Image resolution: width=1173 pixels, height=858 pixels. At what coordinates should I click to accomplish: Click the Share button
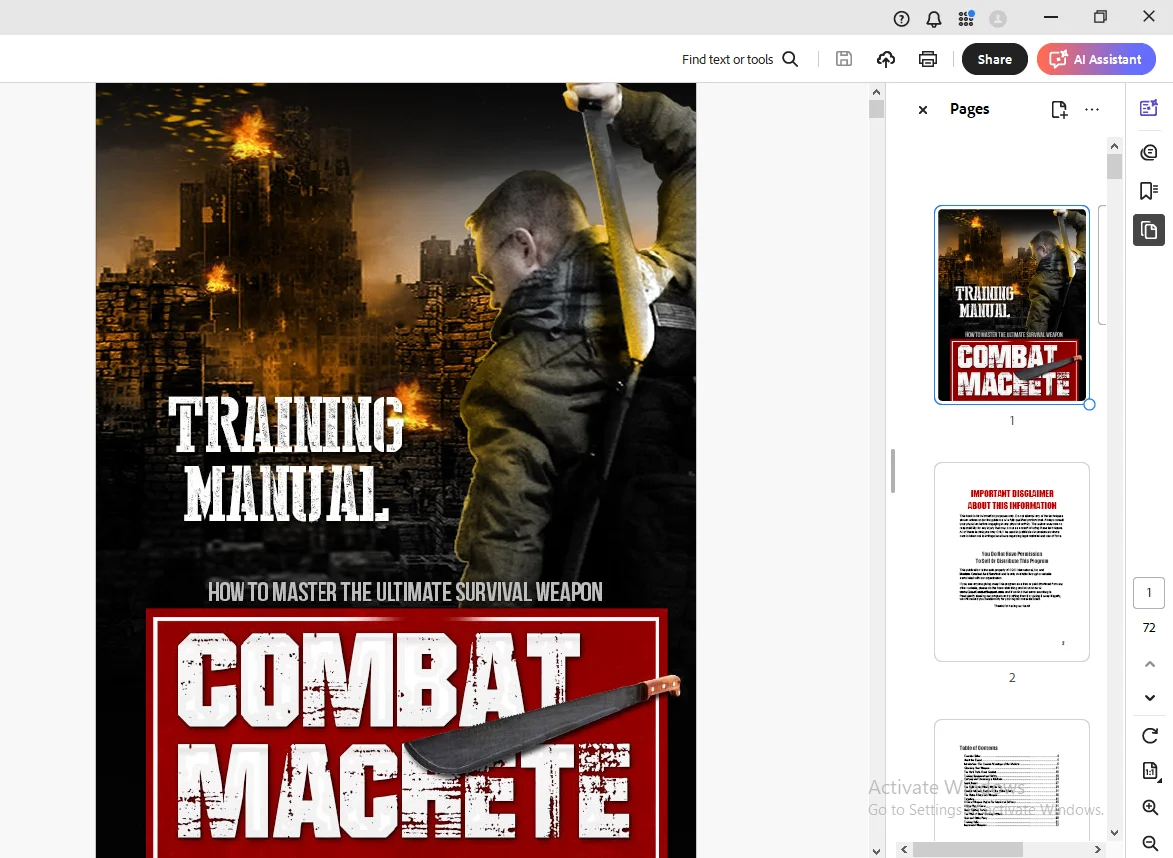(994, 59)
